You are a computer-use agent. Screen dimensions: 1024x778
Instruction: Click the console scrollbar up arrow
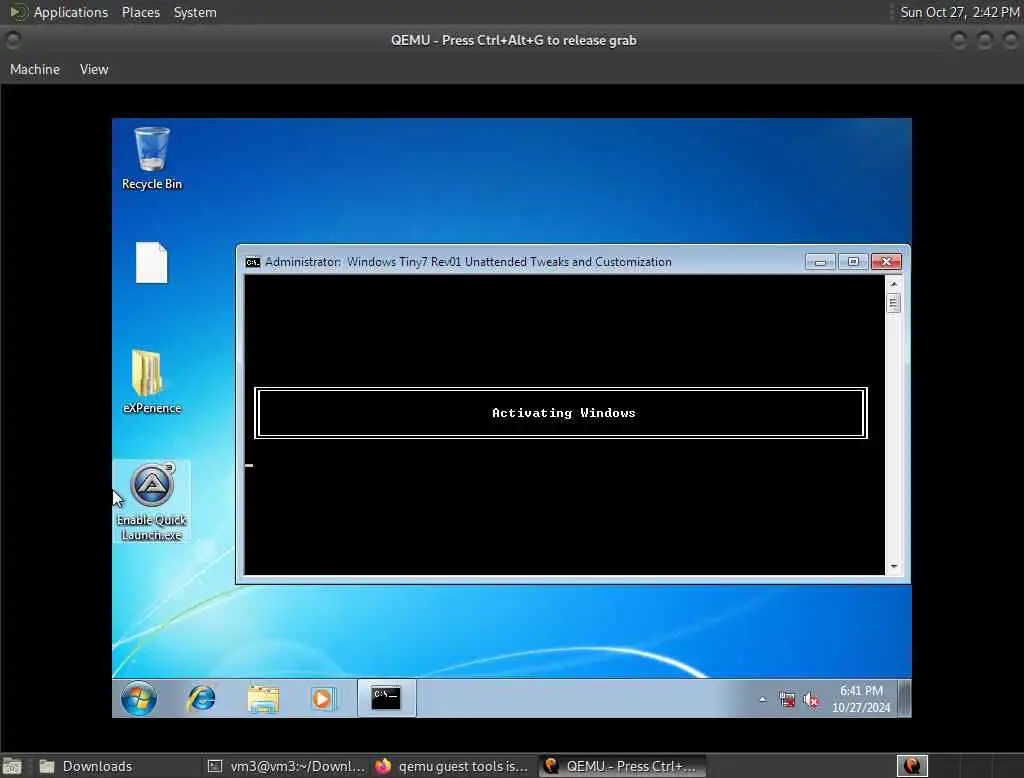[x=893, y=284]
